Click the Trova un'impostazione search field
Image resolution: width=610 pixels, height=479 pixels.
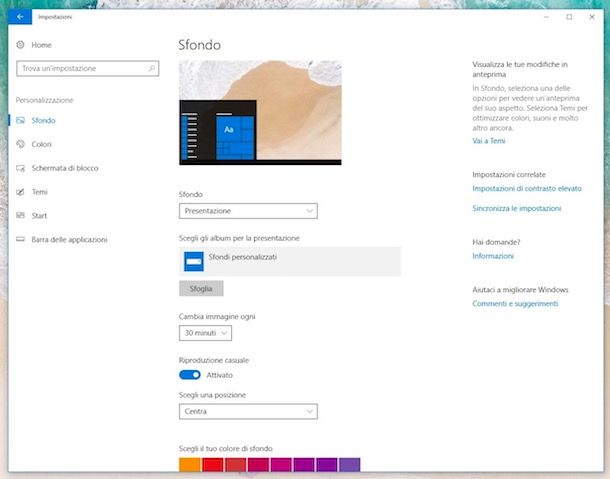pyautogui.click(x=88, y=68)
